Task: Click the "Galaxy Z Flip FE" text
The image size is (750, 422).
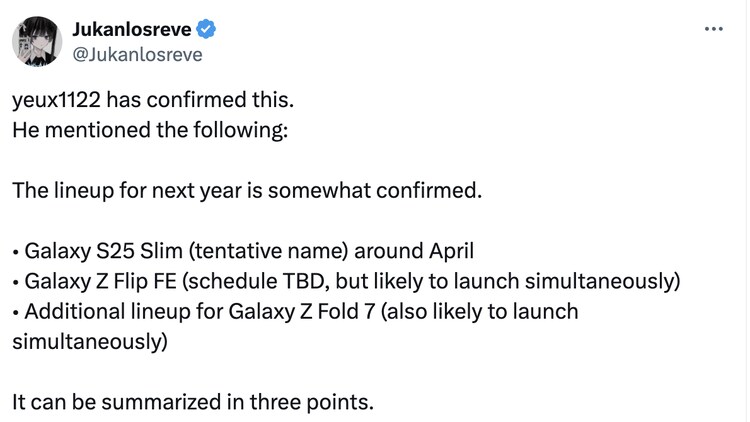Action: (98, 280)
